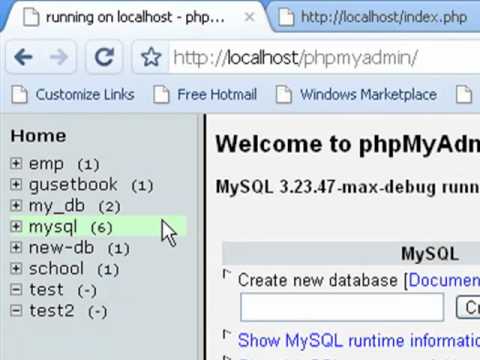The height and width of the screenshot is (360, 480).
Task: Open Show MySQL runtime information link
Action: (359, 341)
